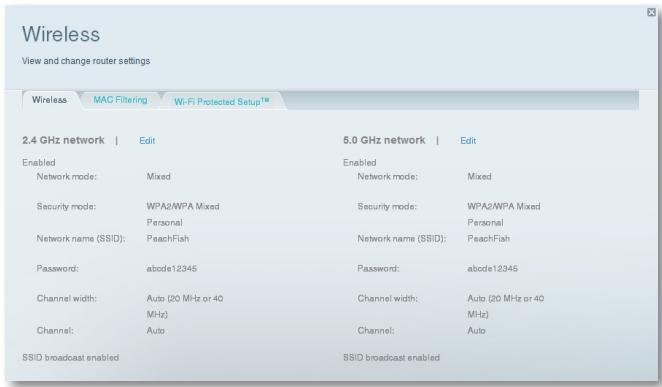Click the 2.4 GHz password abcde12345
Viewport: 662px width, 387px height.
coord(171,268)
